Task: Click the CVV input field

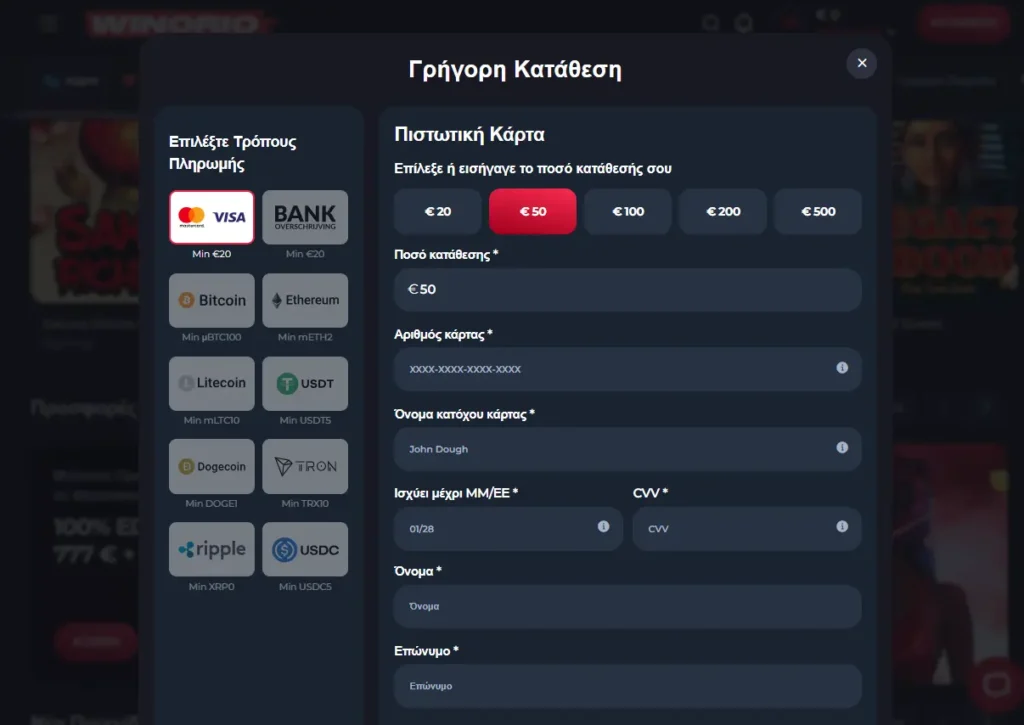Action: point(735,528)
